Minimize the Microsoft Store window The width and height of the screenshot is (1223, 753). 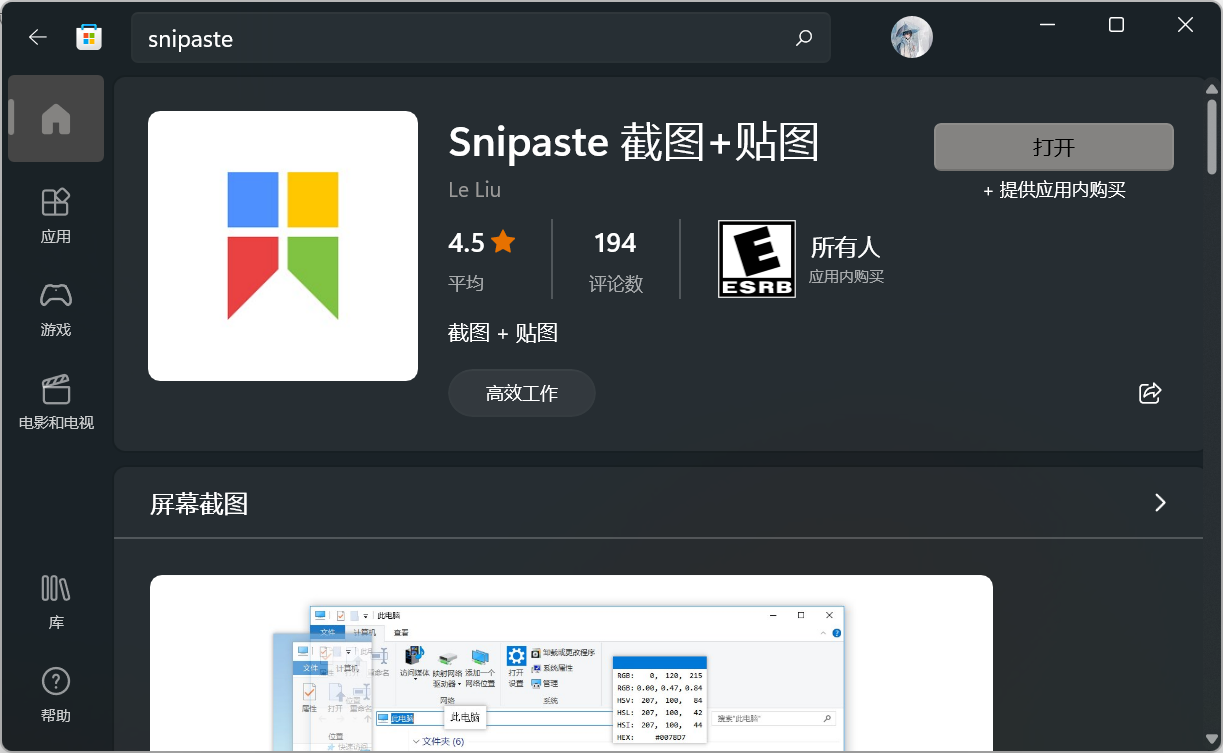pos(1047,25)
